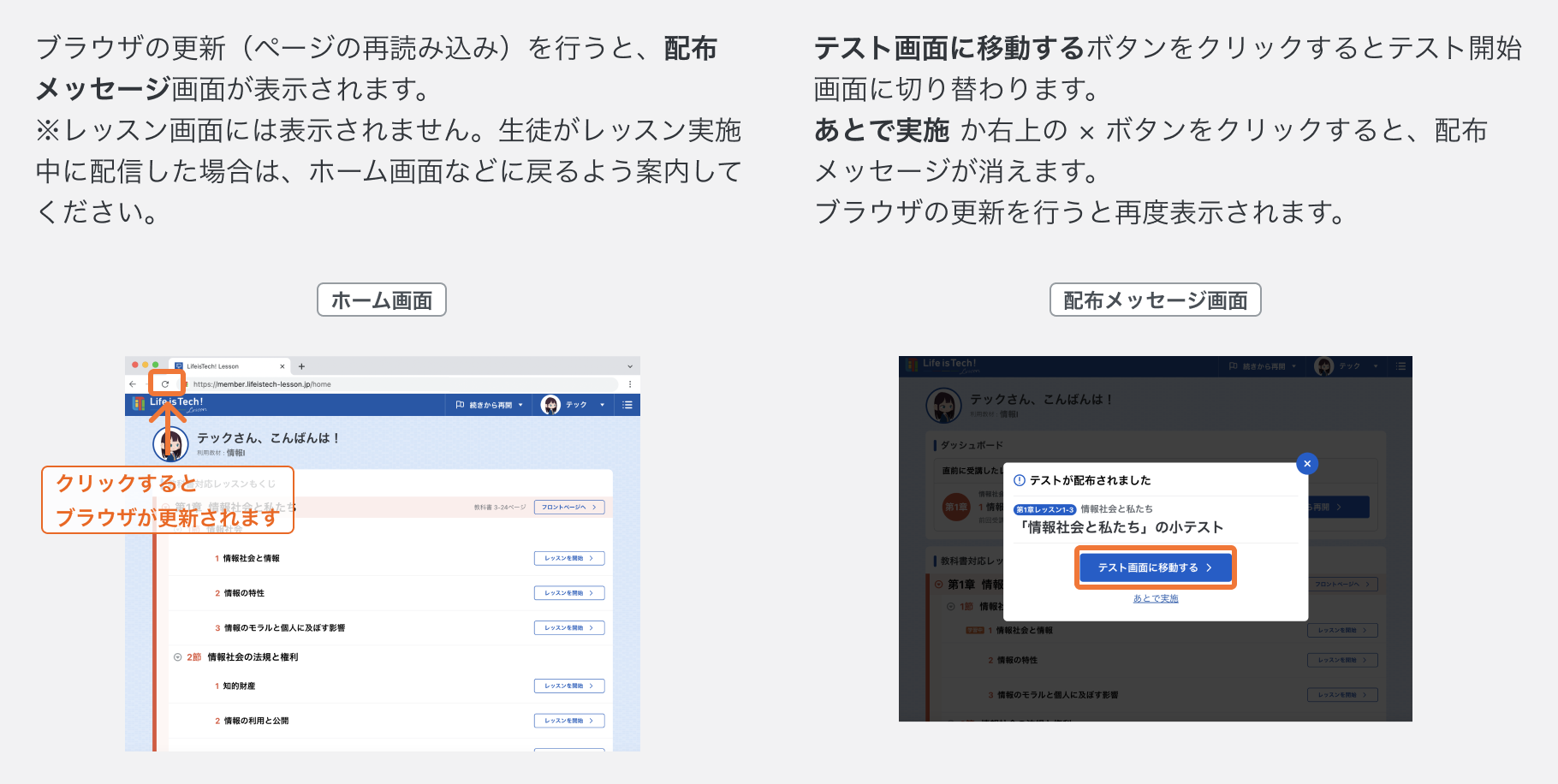Screen dimensions: 1558x784
Task: Click あとで実施 link
Action: pyautogui.click(x=1156, y=598)
